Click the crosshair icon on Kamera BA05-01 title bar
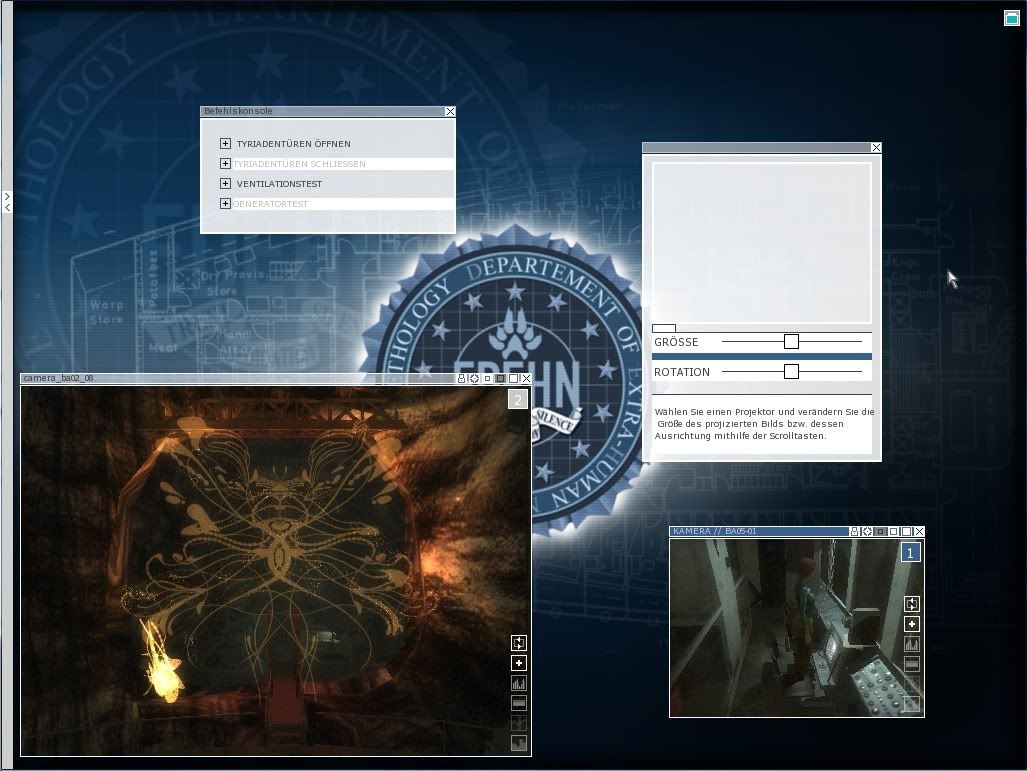The height and width of the screenshot is (771, 1027). click(x=867, y=531)
